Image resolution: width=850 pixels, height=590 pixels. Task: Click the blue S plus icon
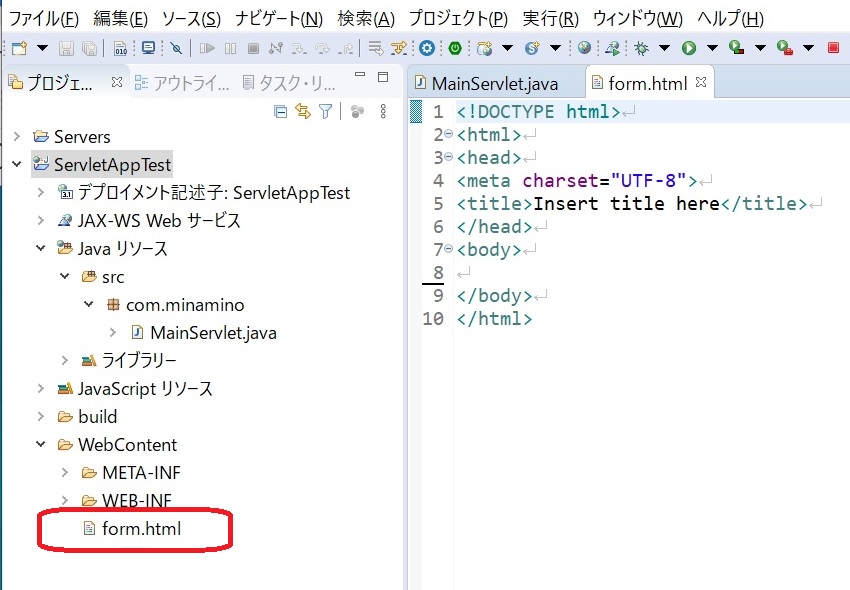[x=532, y=48]
